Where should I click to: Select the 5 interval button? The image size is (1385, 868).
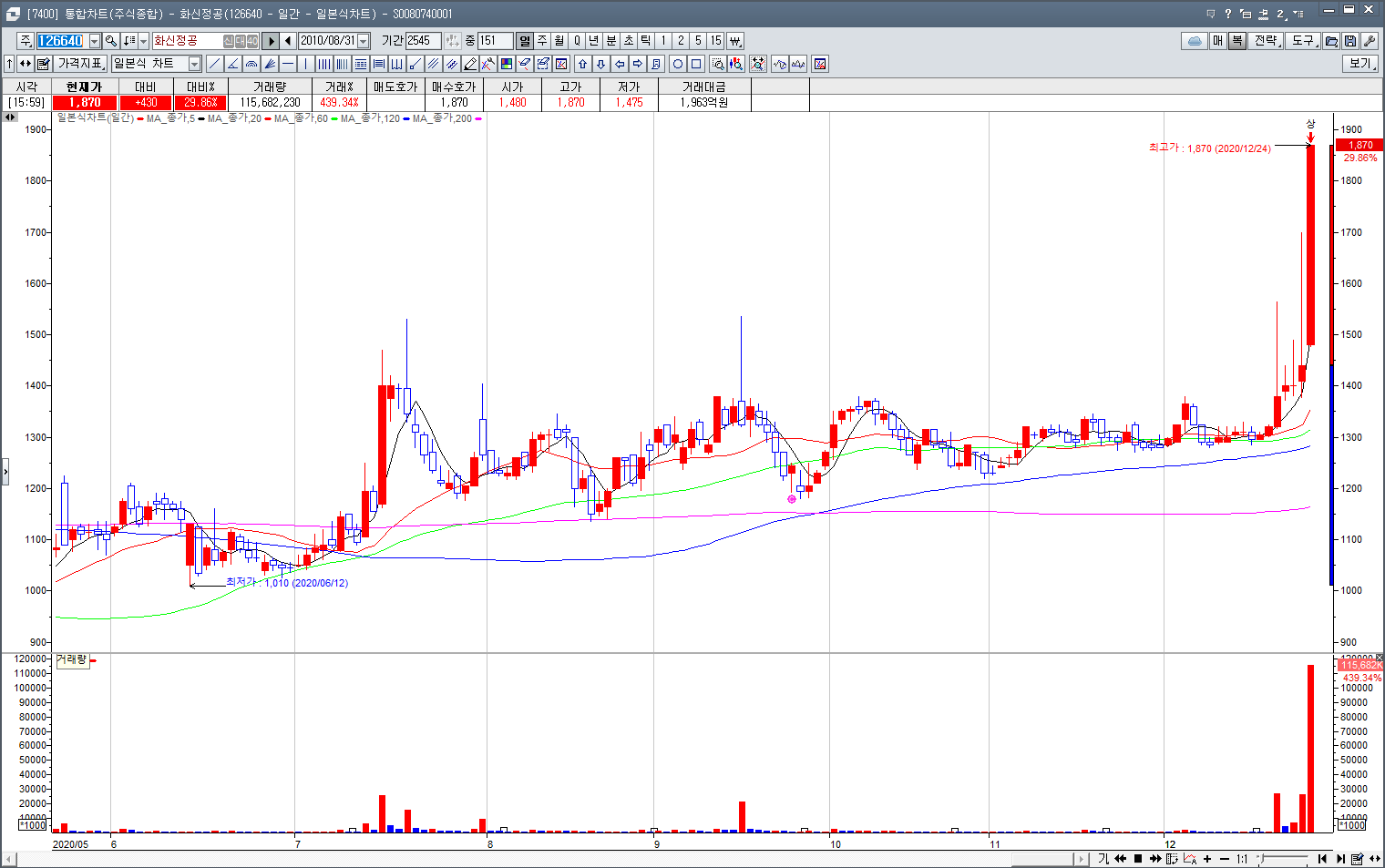point(698,41)
